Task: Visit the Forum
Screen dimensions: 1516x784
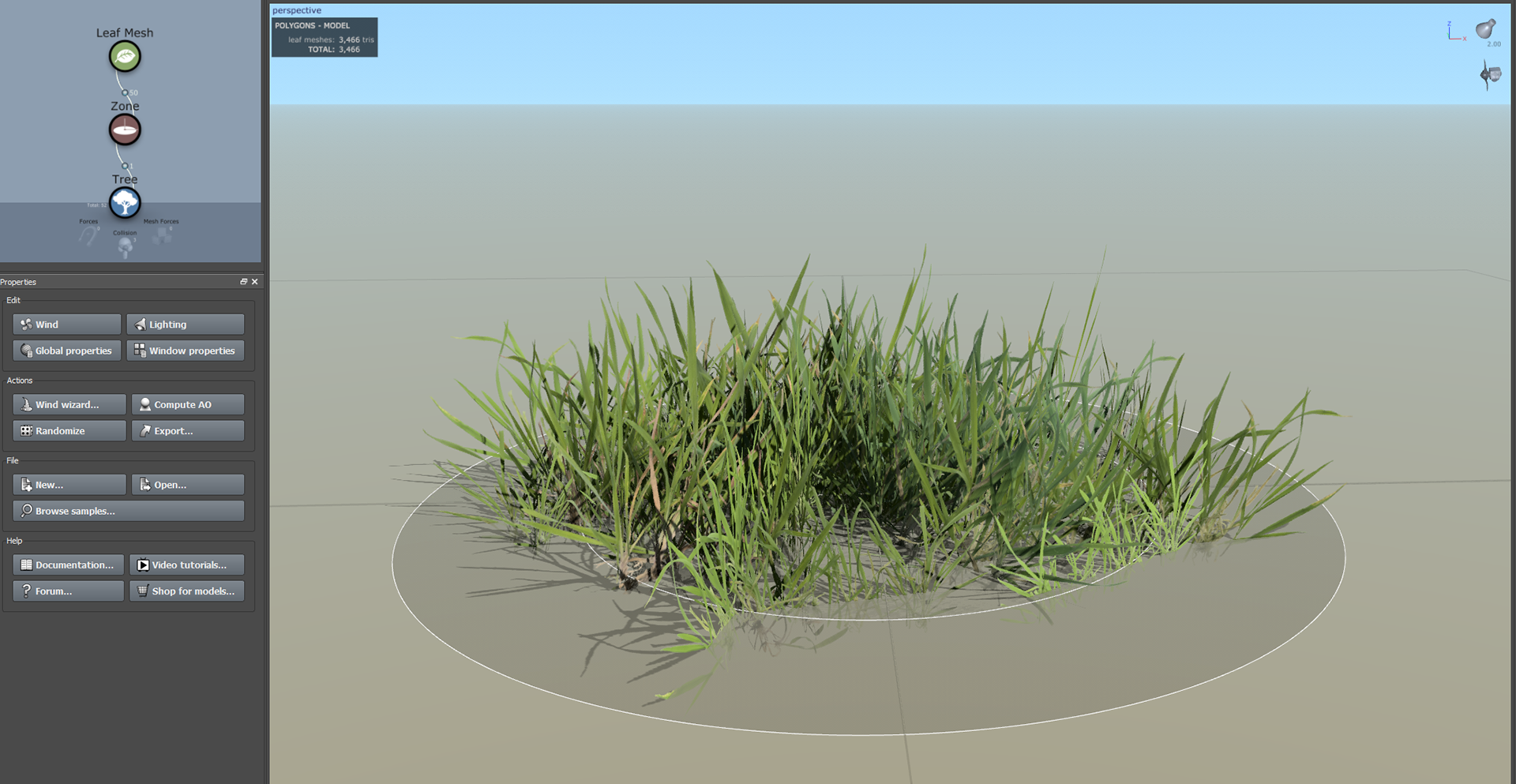Action: click(x=69, y=591)
